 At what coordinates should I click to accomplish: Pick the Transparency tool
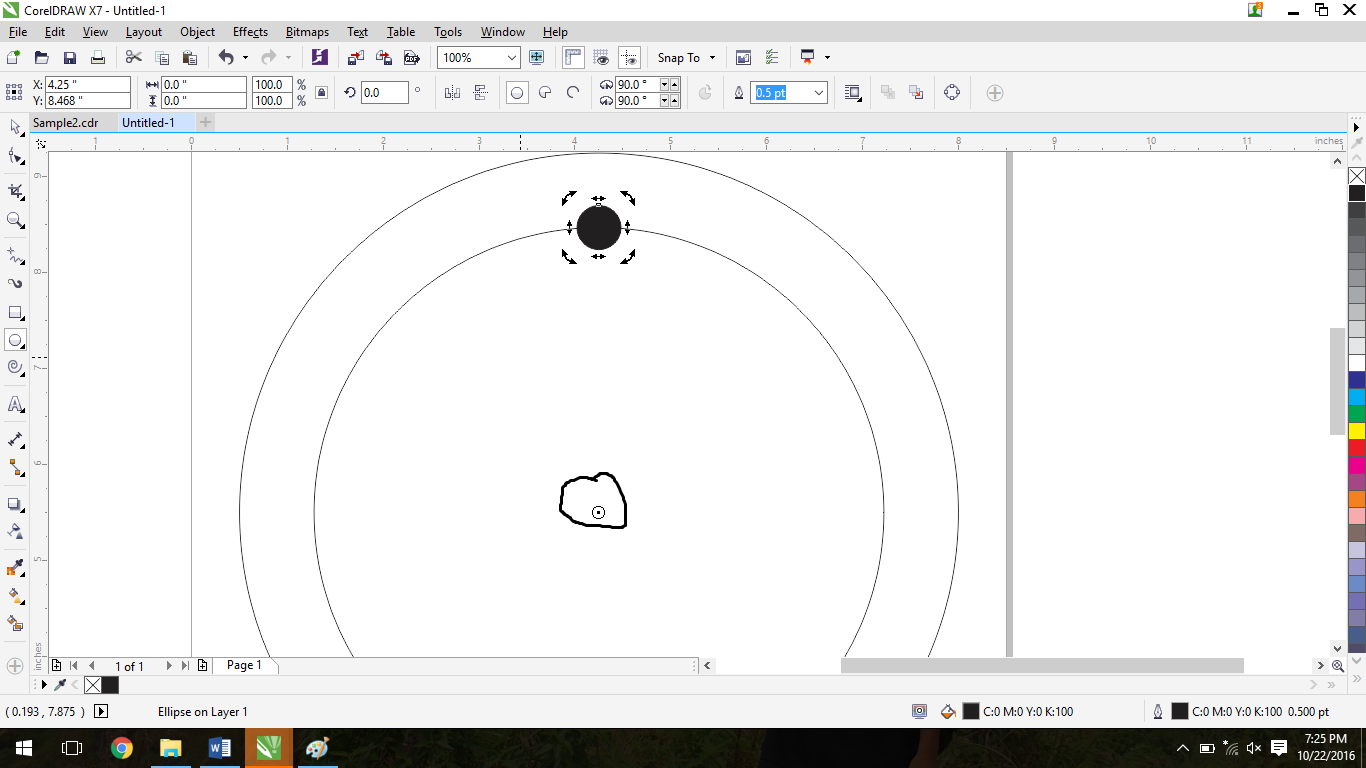(15, 531)
